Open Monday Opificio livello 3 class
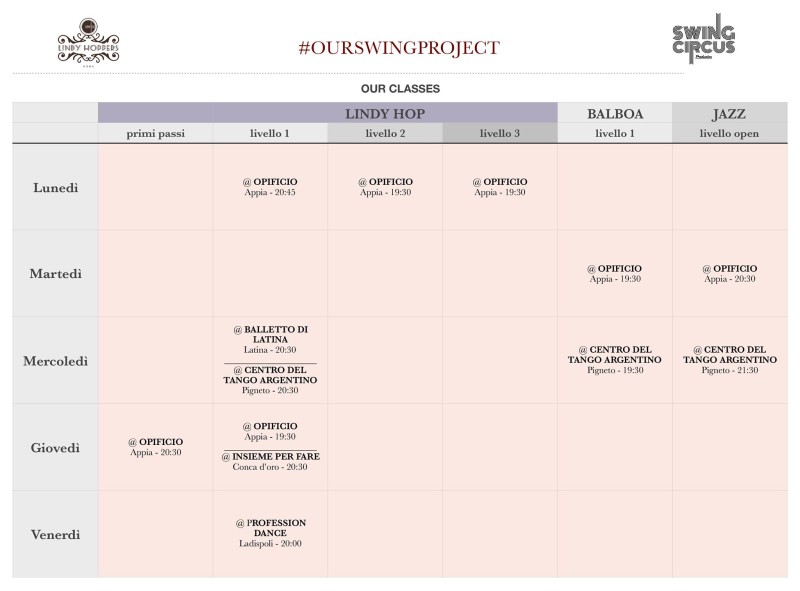This screenshot has height=591, width=800. pyautogui.click(x=499, y=187)
